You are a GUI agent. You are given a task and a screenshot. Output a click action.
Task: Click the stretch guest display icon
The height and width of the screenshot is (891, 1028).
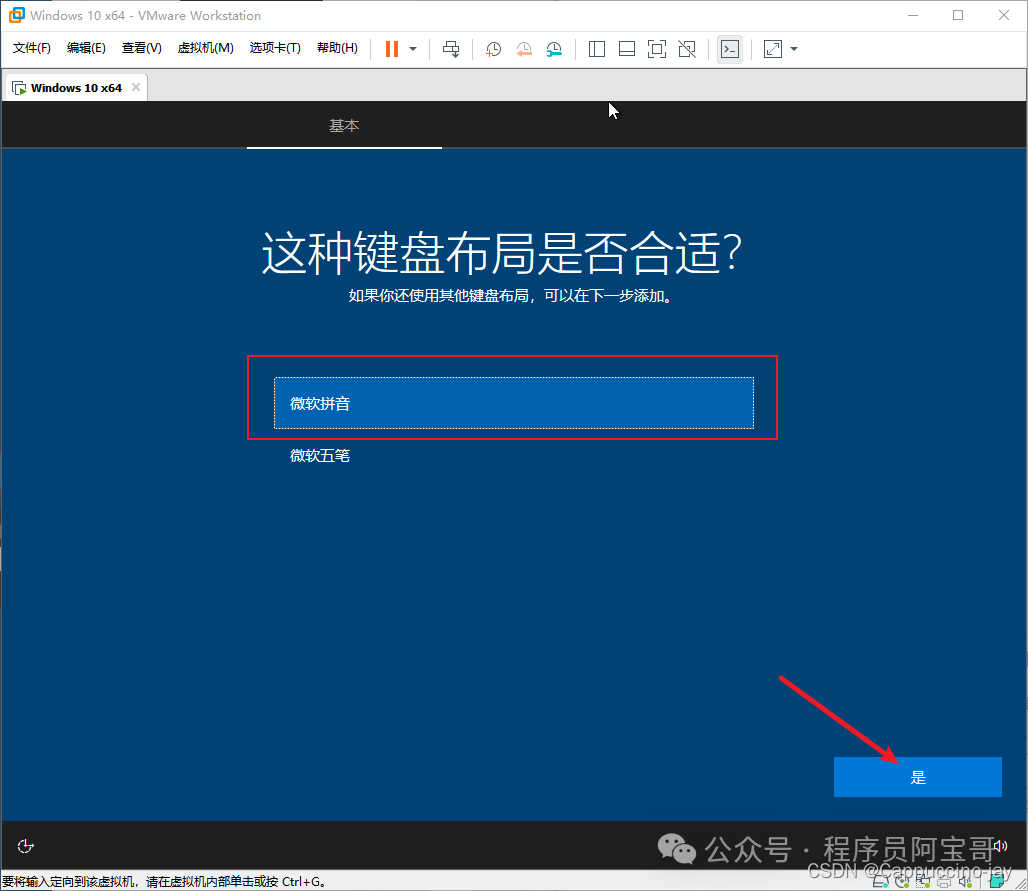click(x=773, y=49)
